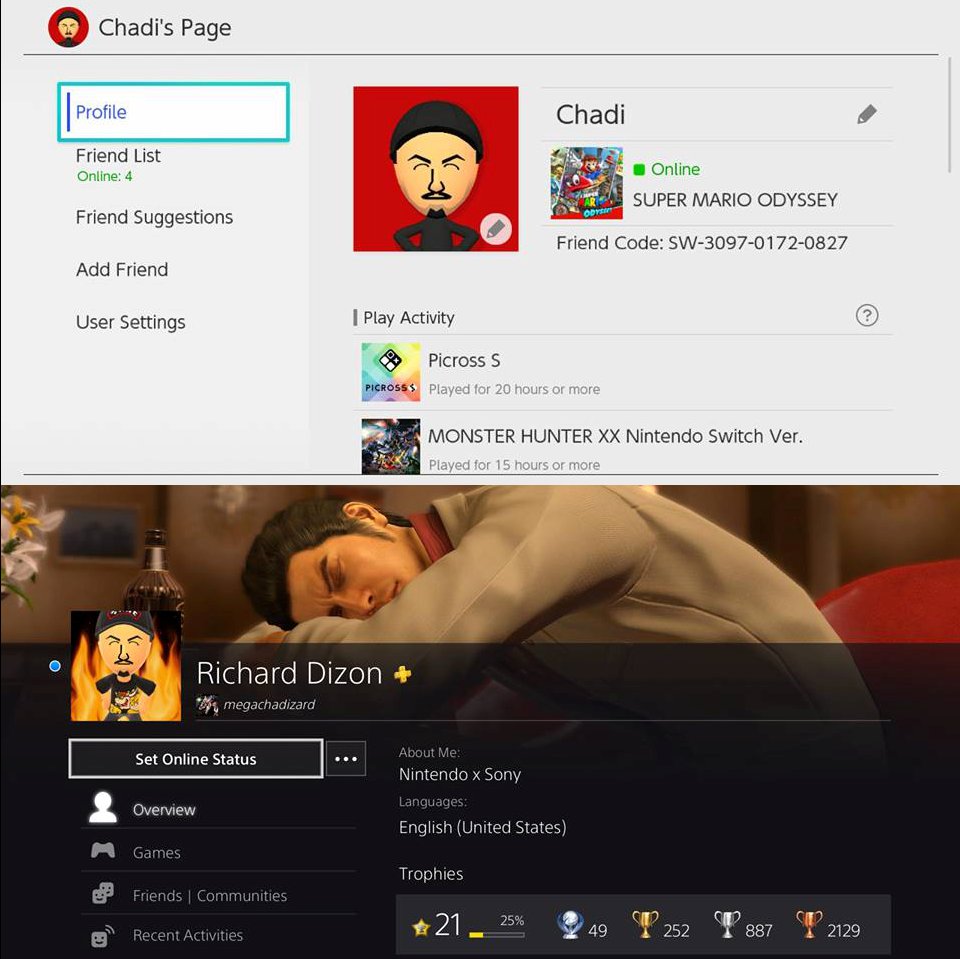Open the MONSTER HUNTER XX game icon
The image size is (960, 959).
[390, 445]
